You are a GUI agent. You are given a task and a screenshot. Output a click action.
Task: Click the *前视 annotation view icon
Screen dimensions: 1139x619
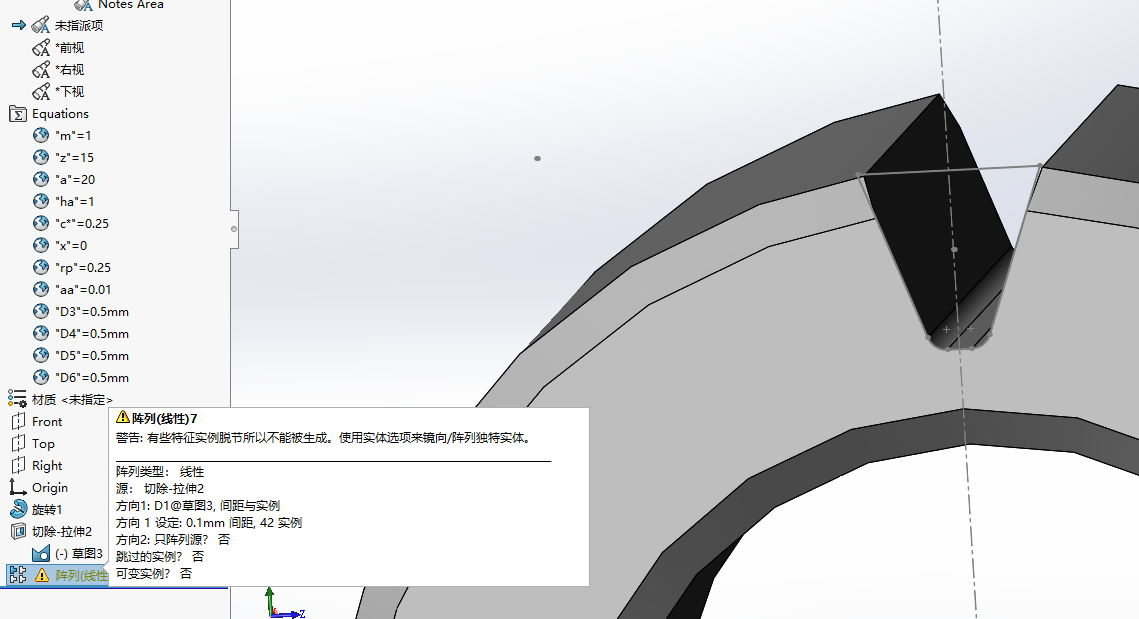coord(41,48)
